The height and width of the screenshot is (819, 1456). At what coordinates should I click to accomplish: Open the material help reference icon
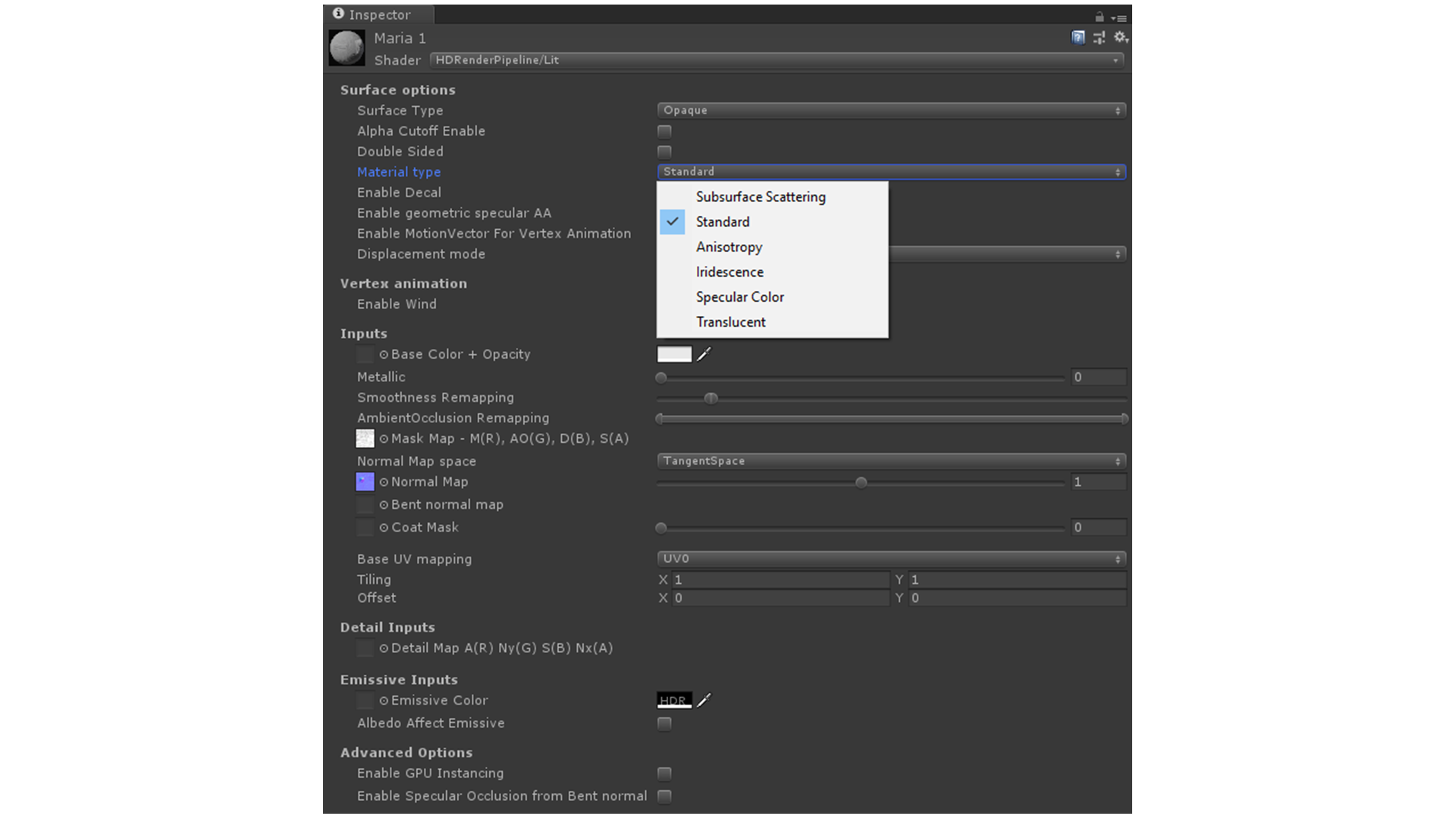coord(1078,37)
